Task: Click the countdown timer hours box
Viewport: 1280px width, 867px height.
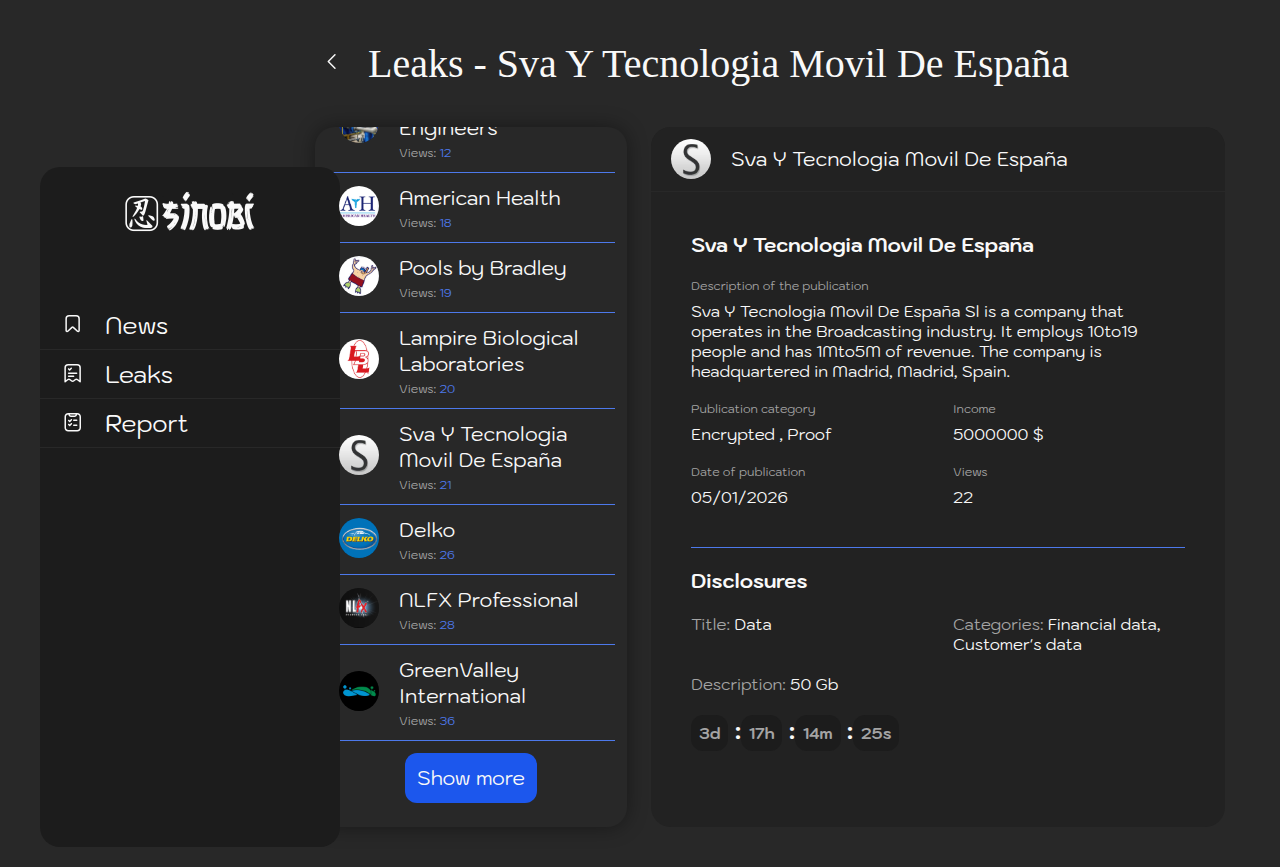Action: pyautogui.click(x=762, y=734)
